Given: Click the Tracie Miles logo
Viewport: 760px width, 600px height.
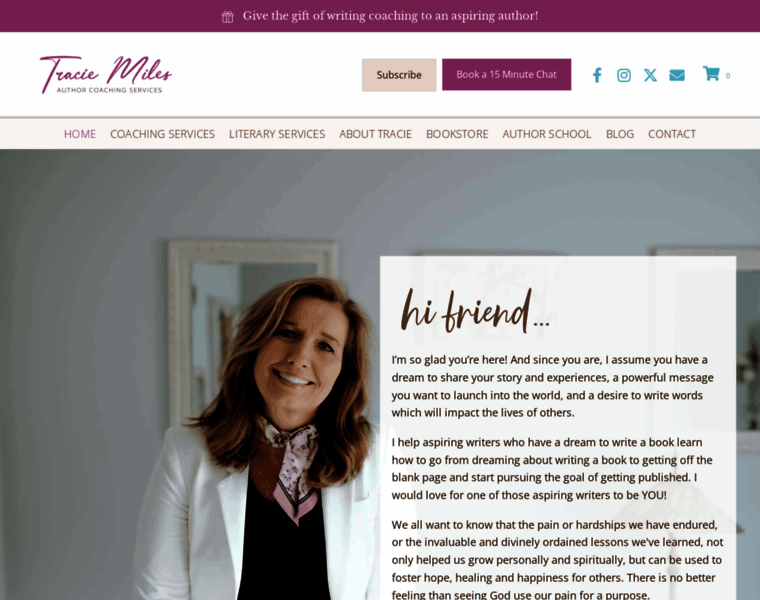Looking at the screenshot, I should 106,75.
